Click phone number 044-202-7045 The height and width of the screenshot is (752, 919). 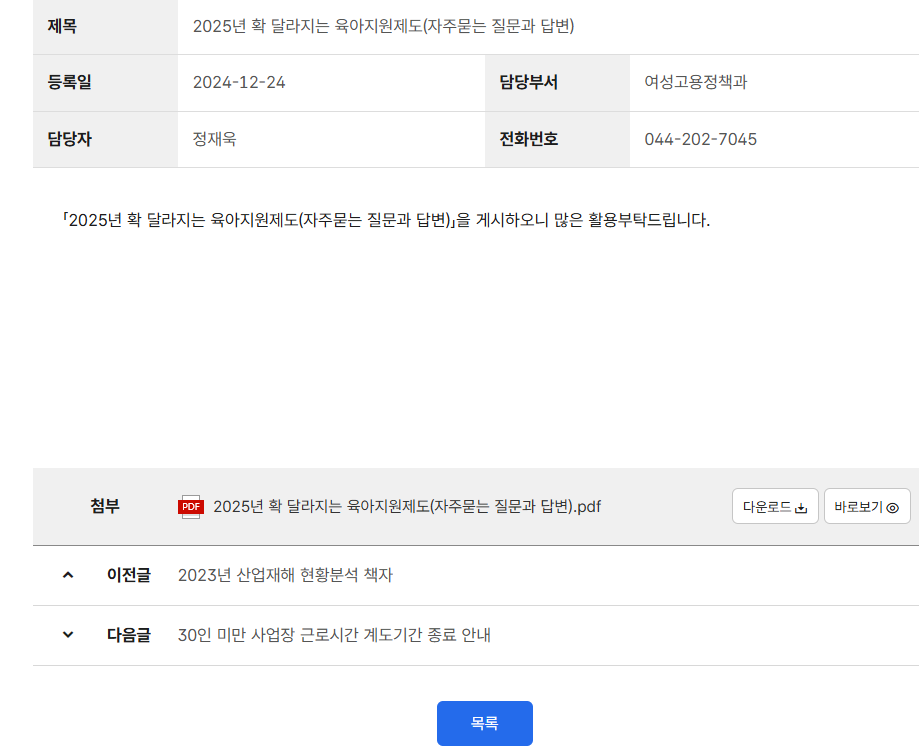pyautogui.click(x=700, y=139)
